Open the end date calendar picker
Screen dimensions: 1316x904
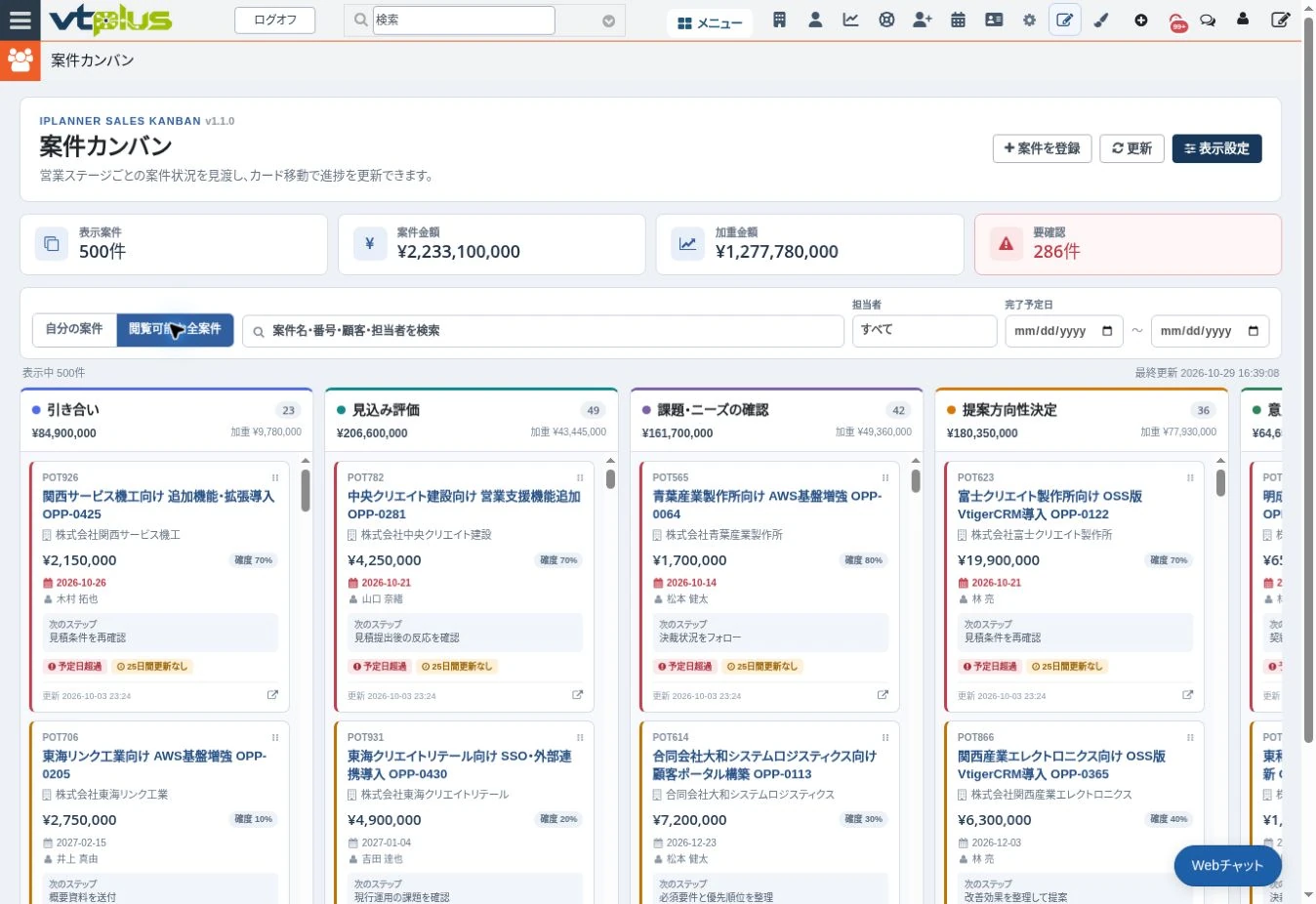pos(1254,331)
